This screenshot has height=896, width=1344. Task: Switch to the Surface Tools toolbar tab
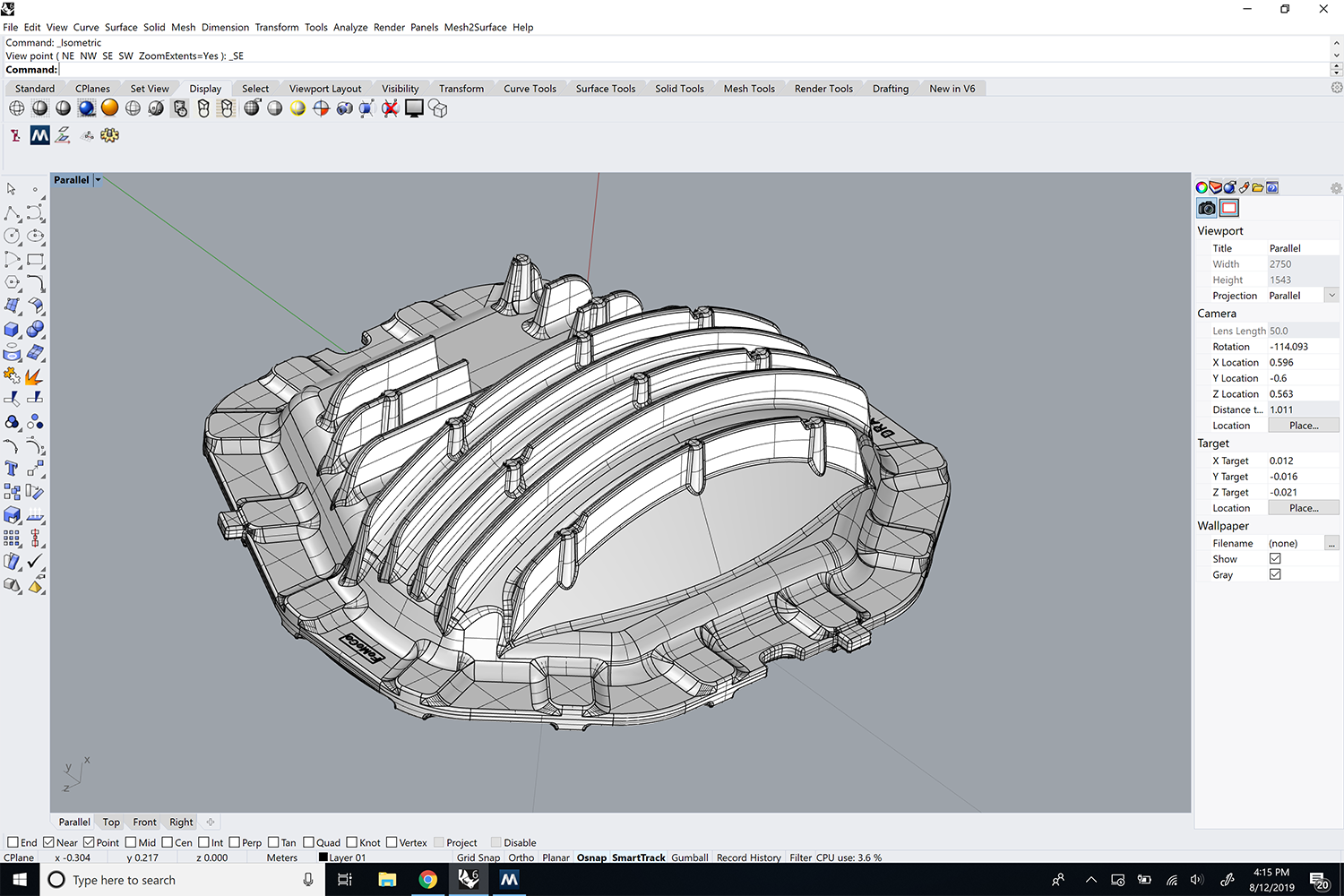[605, 89]
